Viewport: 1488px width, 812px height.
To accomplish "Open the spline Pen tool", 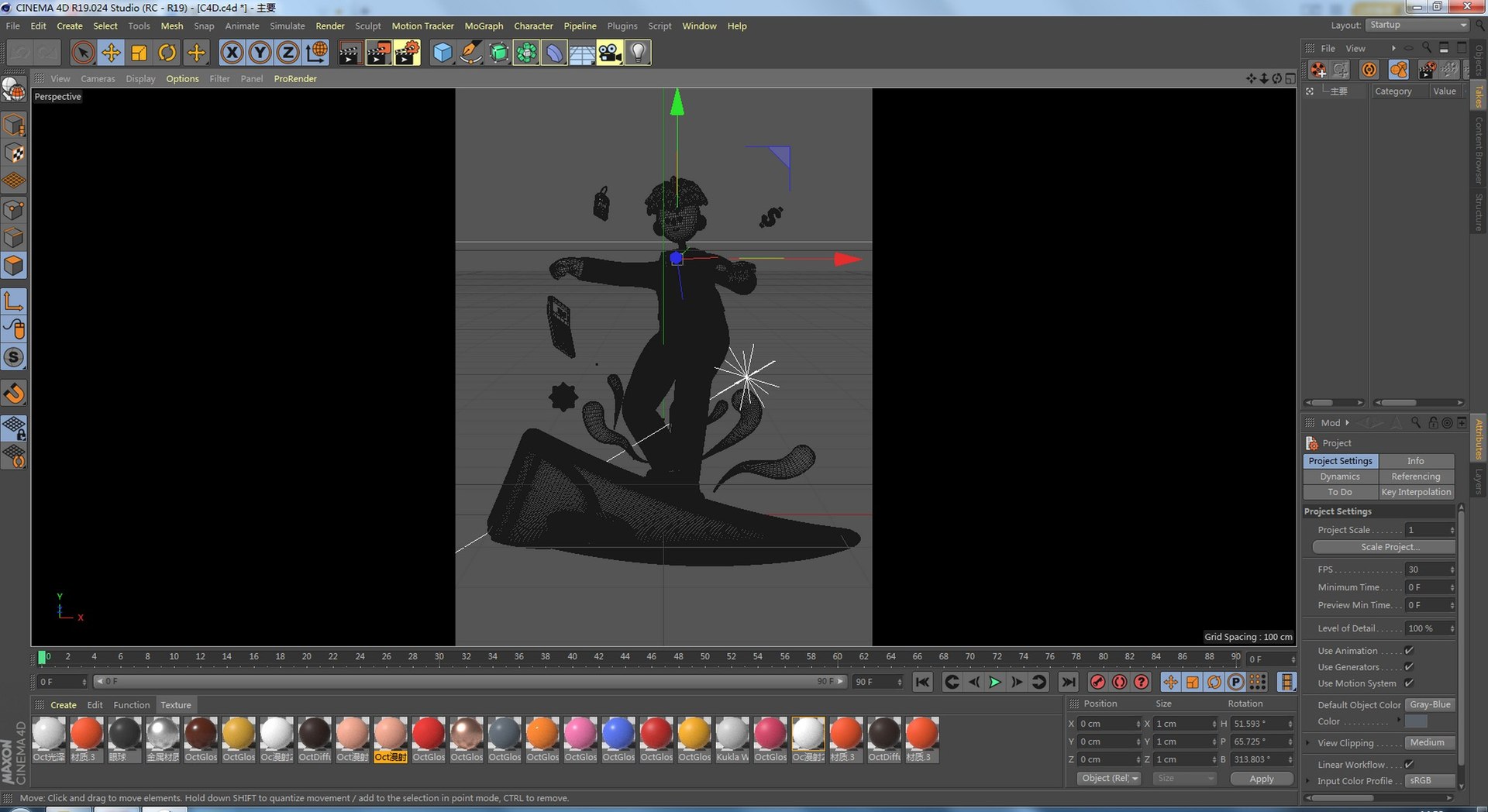I will click(x=470, y=53).
